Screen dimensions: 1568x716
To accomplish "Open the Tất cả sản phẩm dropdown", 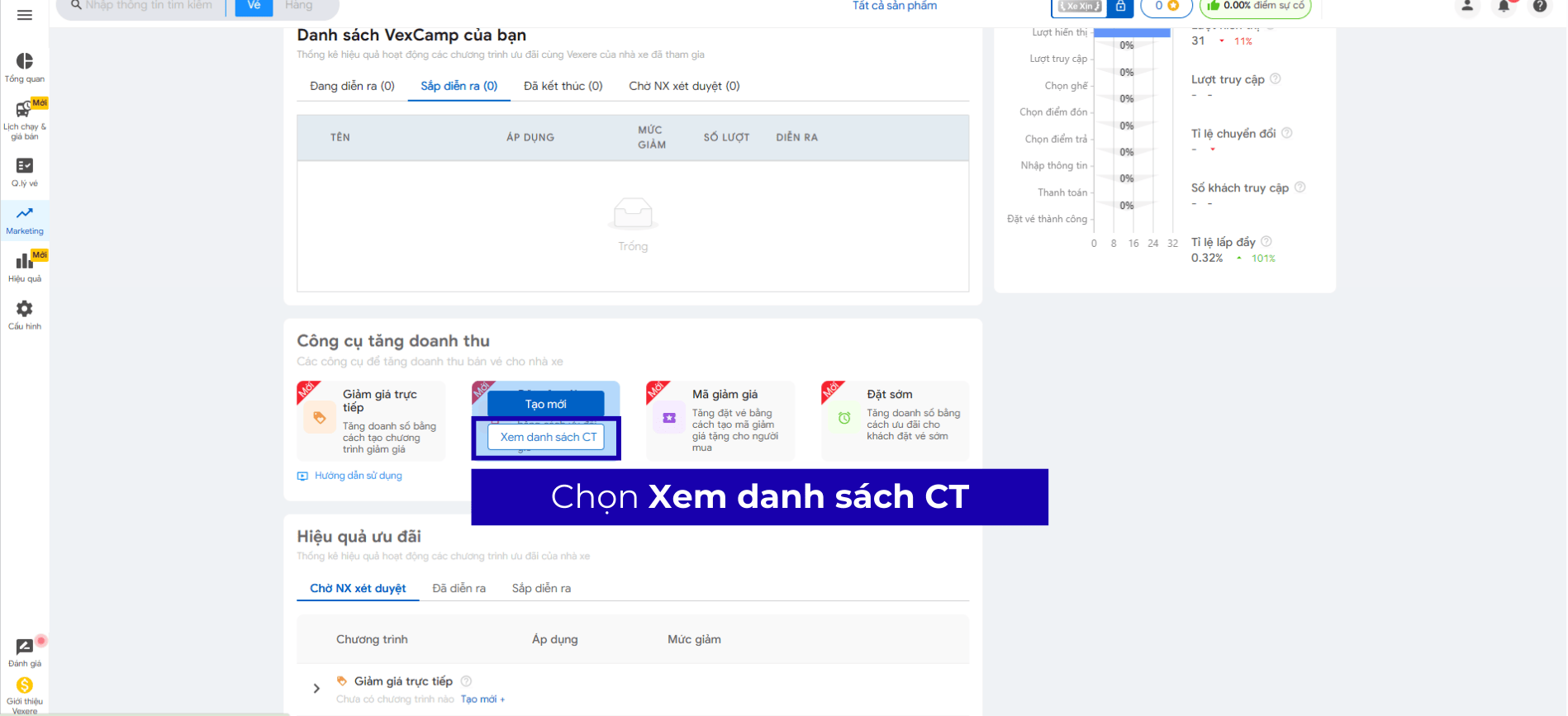I will click(x=895, y=6).
